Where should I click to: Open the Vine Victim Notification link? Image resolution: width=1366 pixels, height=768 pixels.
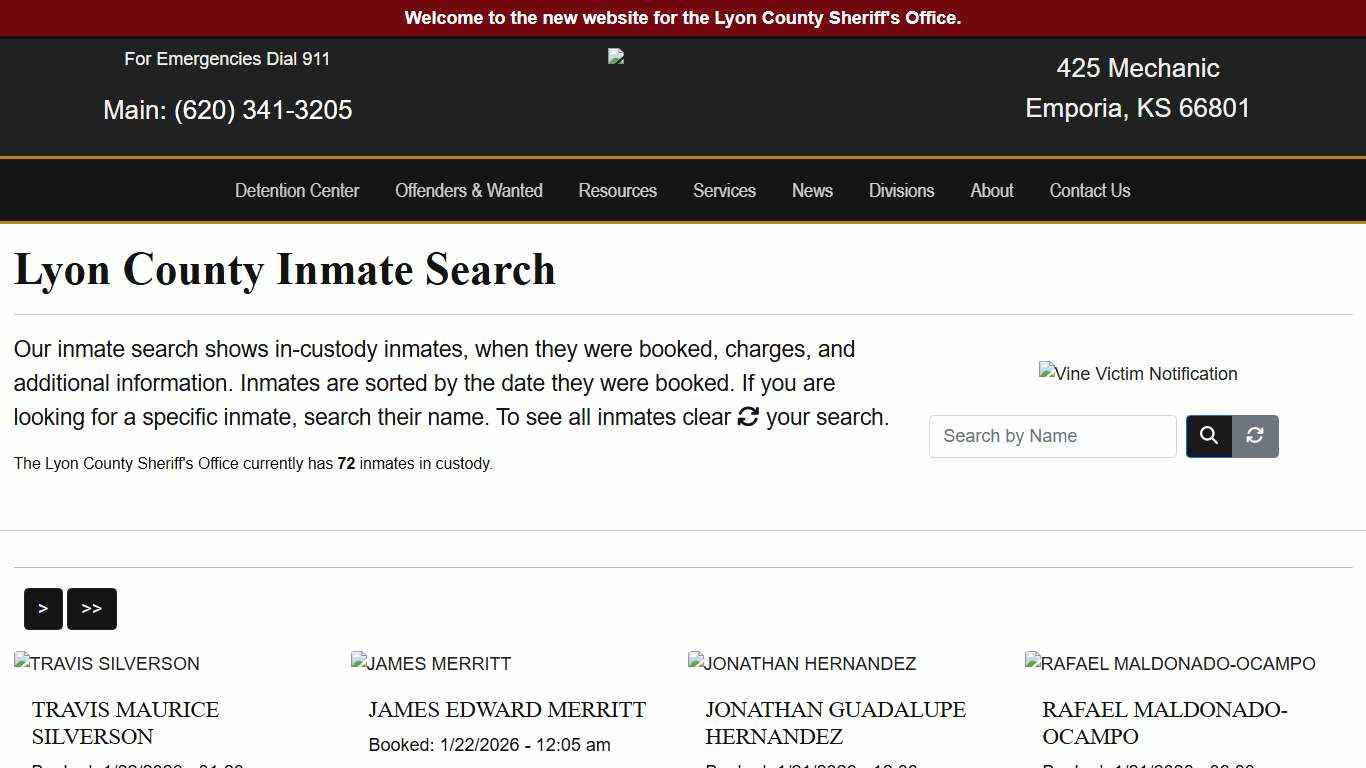(x=1137, y=374)
